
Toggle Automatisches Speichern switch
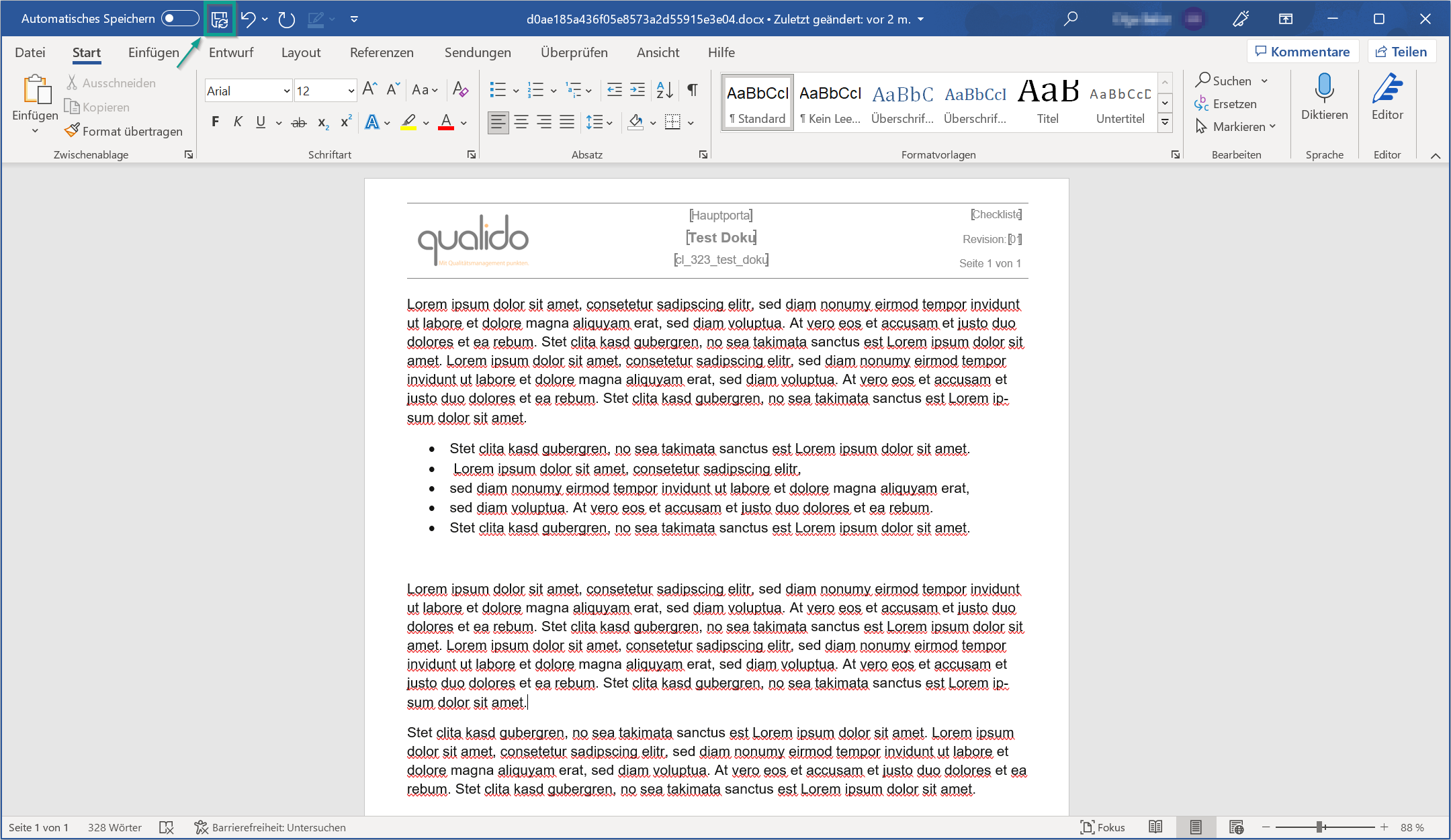pyautogui.click(x=180, y=19)
